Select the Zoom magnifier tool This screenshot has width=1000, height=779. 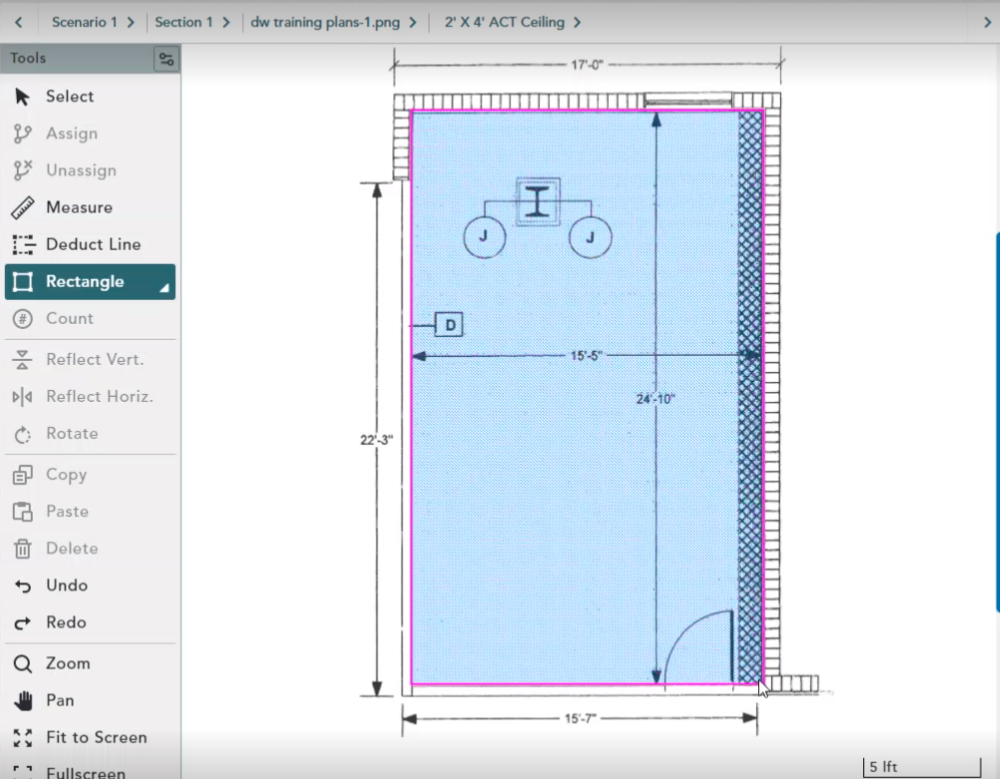coord(24,664)
